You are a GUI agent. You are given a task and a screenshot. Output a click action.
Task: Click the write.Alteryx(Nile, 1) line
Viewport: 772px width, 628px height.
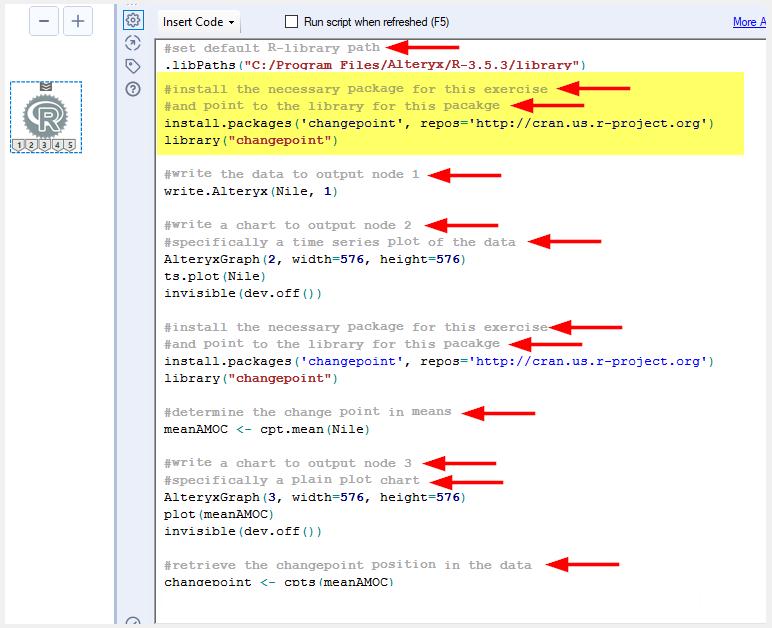click(251, 191)
